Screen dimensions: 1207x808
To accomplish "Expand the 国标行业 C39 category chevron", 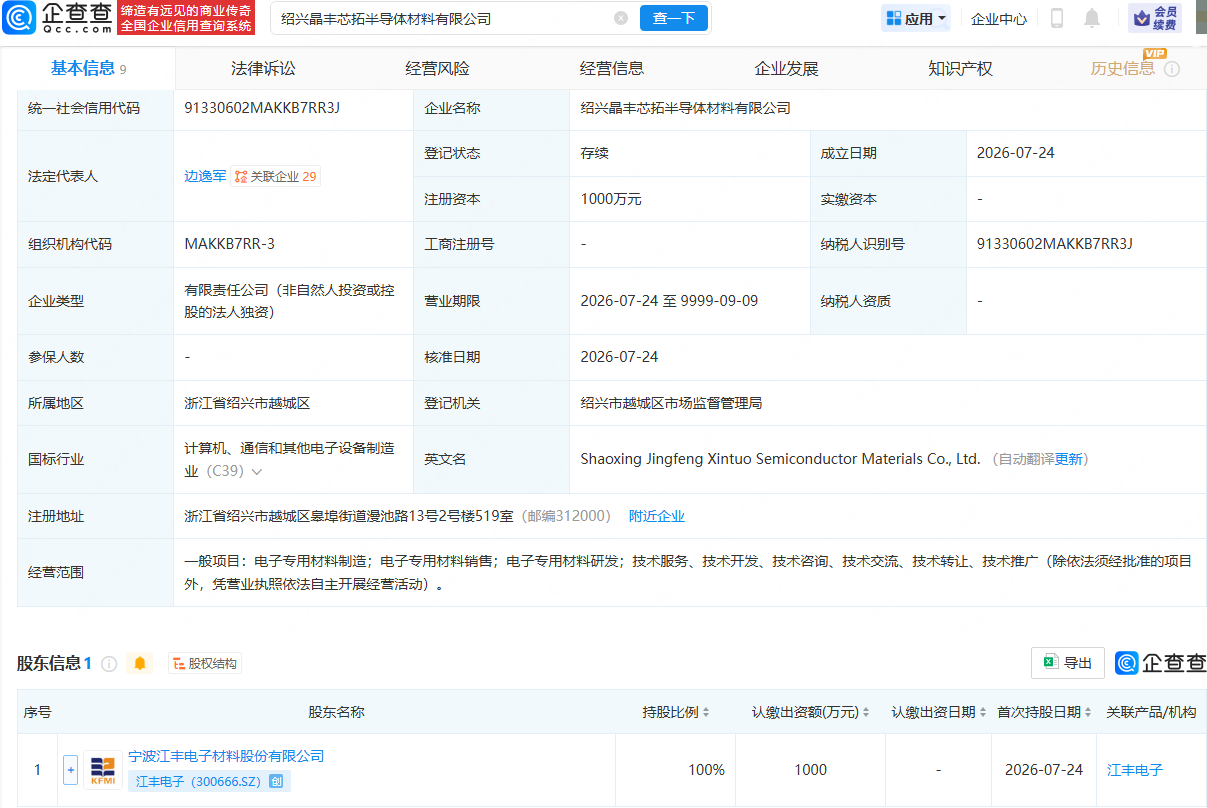I will pyautogui.click(x=257, y=471).
